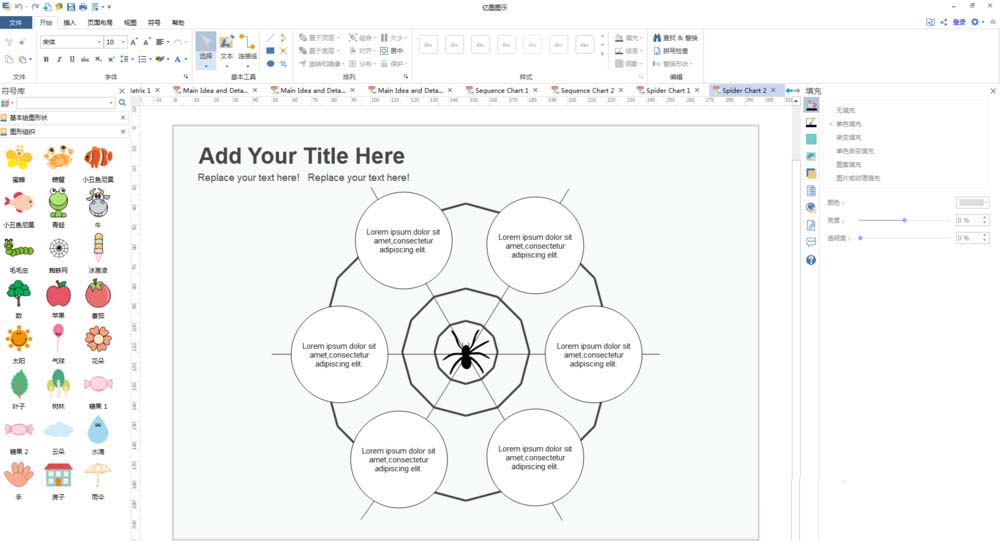1000x541 pixels.
Task: Close the Spider Chart 2 tab
Action: [x=773, y=90]
